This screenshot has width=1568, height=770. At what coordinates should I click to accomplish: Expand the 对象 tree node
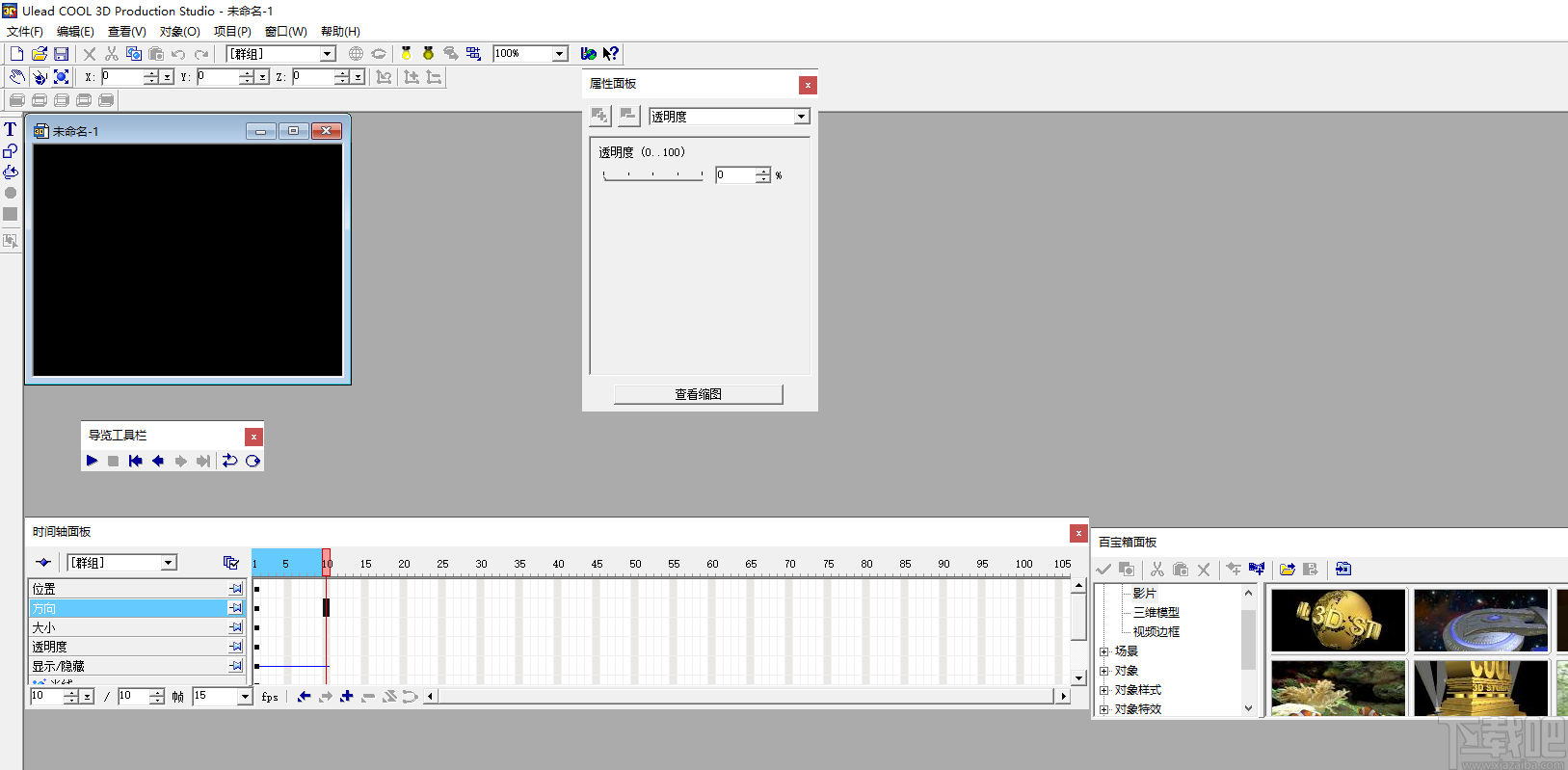pyautogui.click(x=1104, y=671)
